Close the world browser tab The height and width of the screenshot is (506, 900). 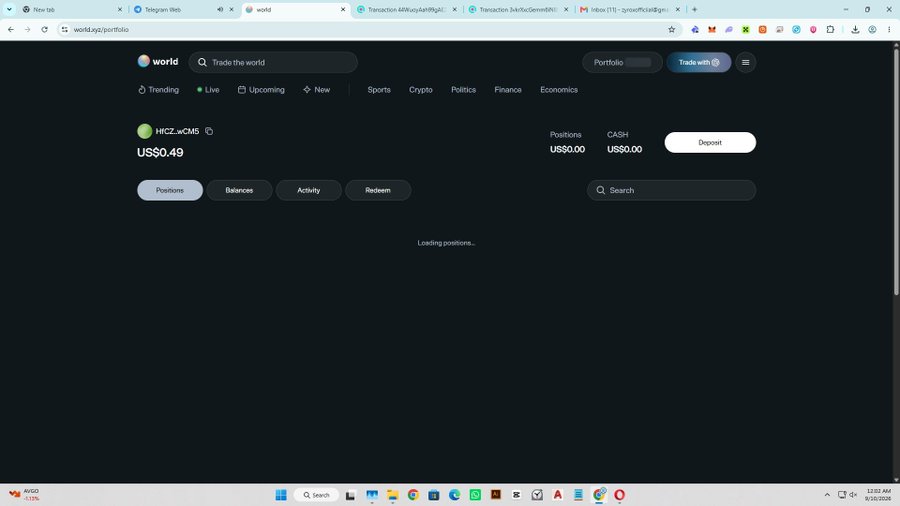pos(343,9)
